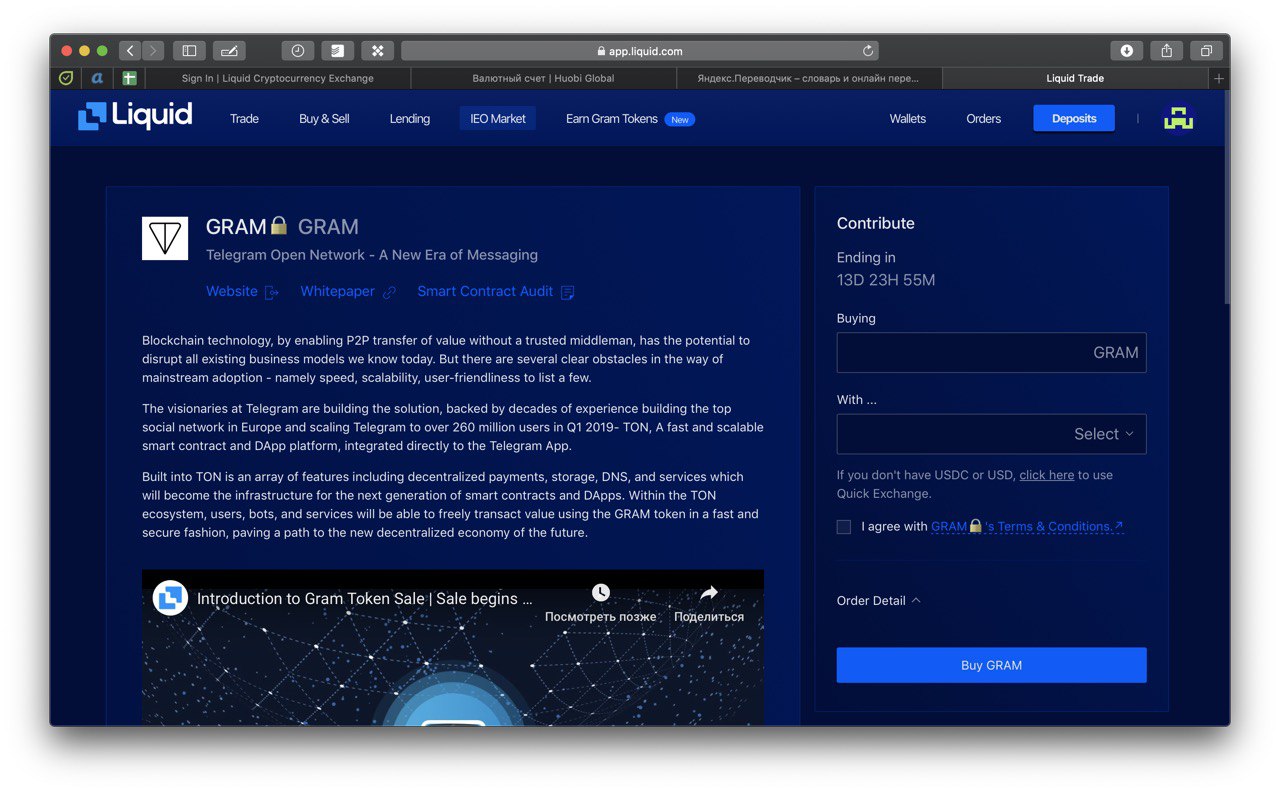Switch to Sign In Liquid Cryptocurrency Exchange tab

click(277, 78)
